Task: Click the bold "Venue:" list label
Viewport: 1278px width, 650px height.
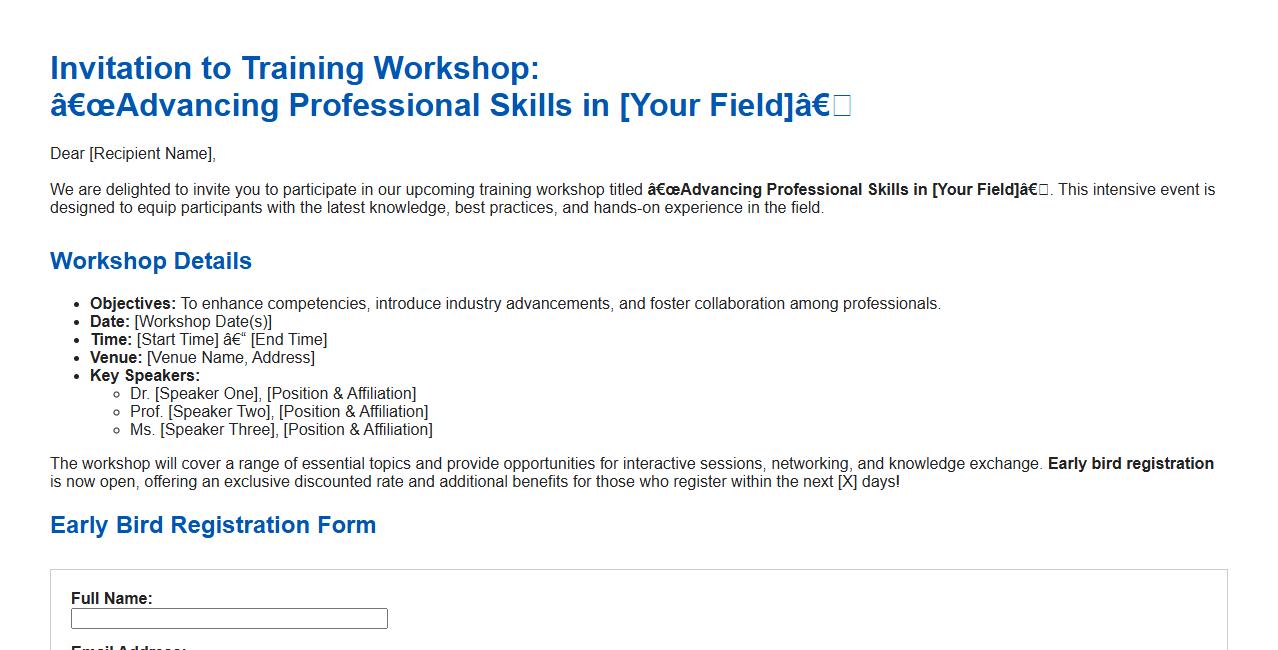Action: (116, 358)
